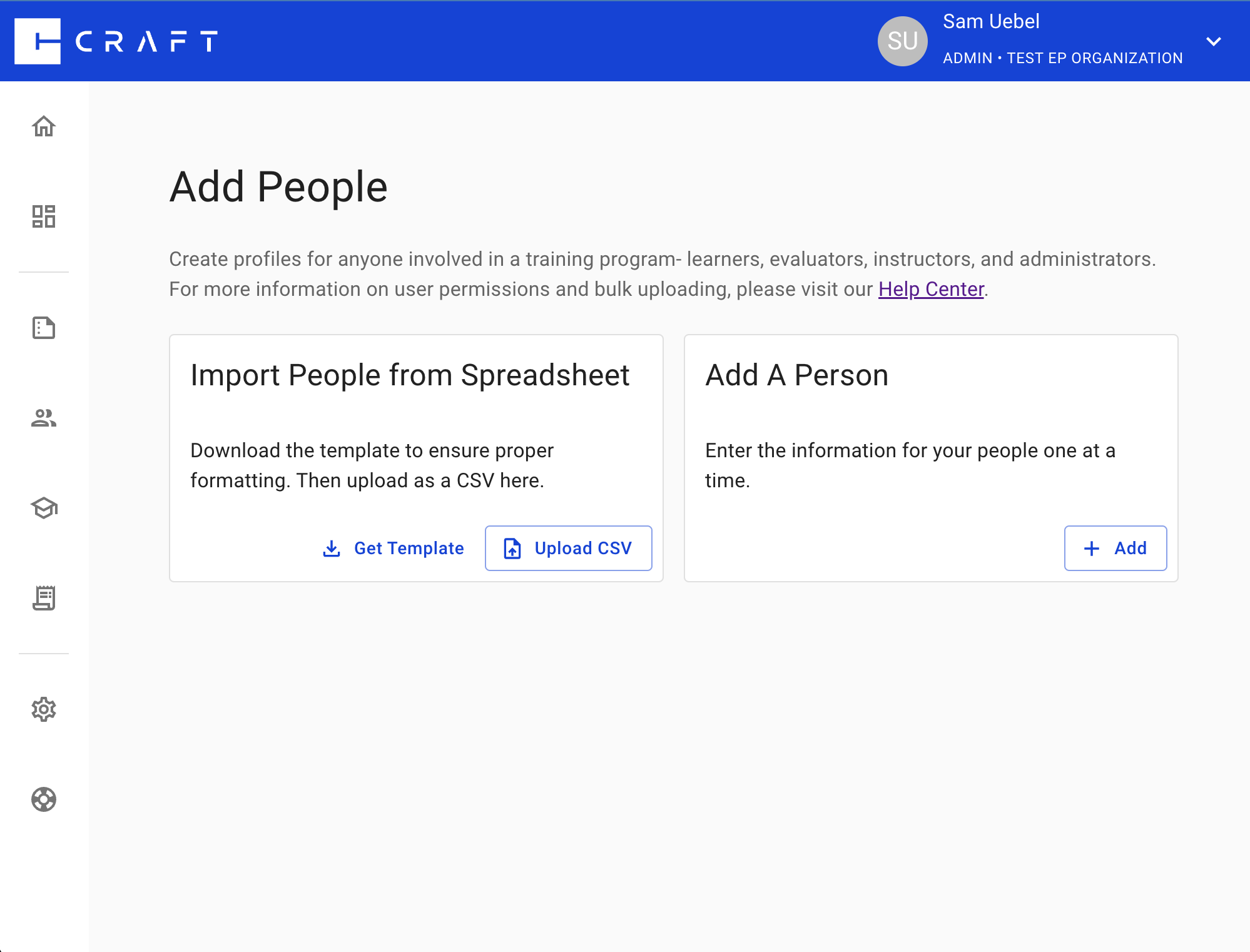
Task: Open the Home icon in the sidebar
Action: point(44,126)
